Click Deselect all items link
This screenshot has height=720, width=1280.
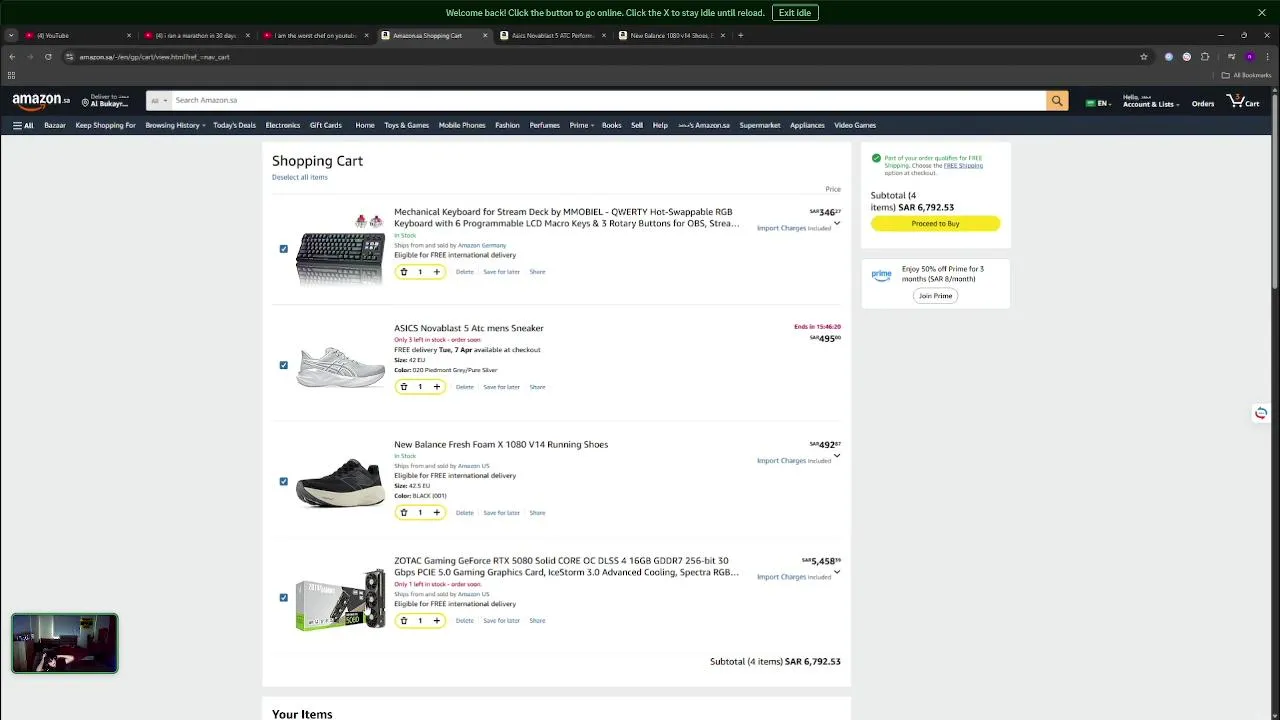tap(300, 177)
